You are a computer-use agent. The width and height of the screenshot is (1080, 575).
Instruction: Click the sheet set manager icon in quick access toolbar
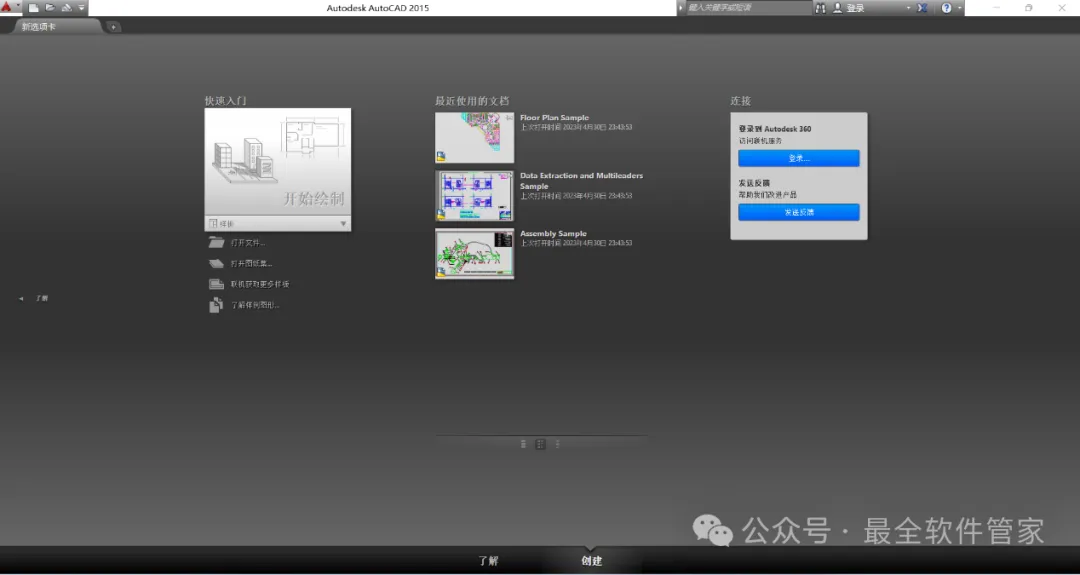[x=67, y=8]
